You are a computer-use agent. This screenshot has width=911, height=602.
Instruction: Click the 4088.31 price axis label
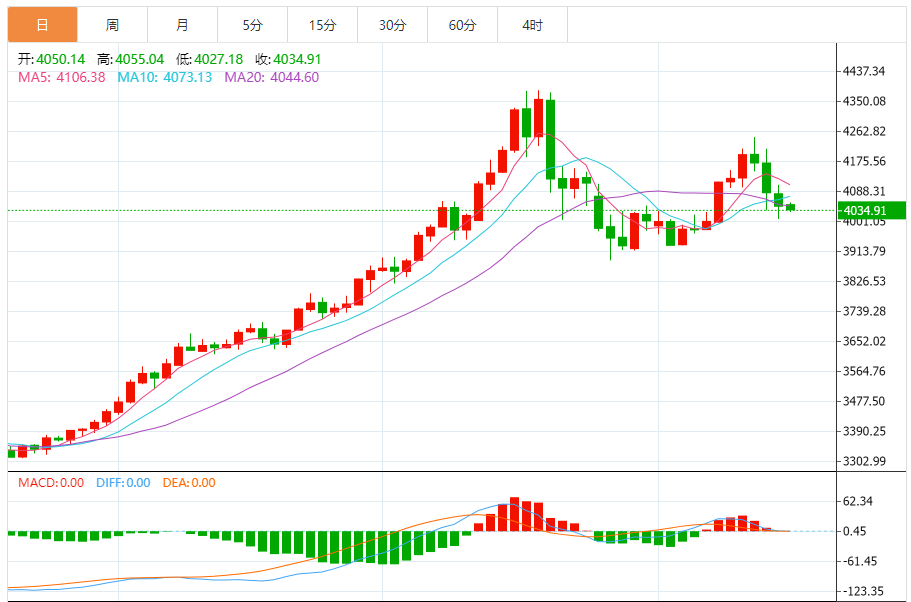864,191
